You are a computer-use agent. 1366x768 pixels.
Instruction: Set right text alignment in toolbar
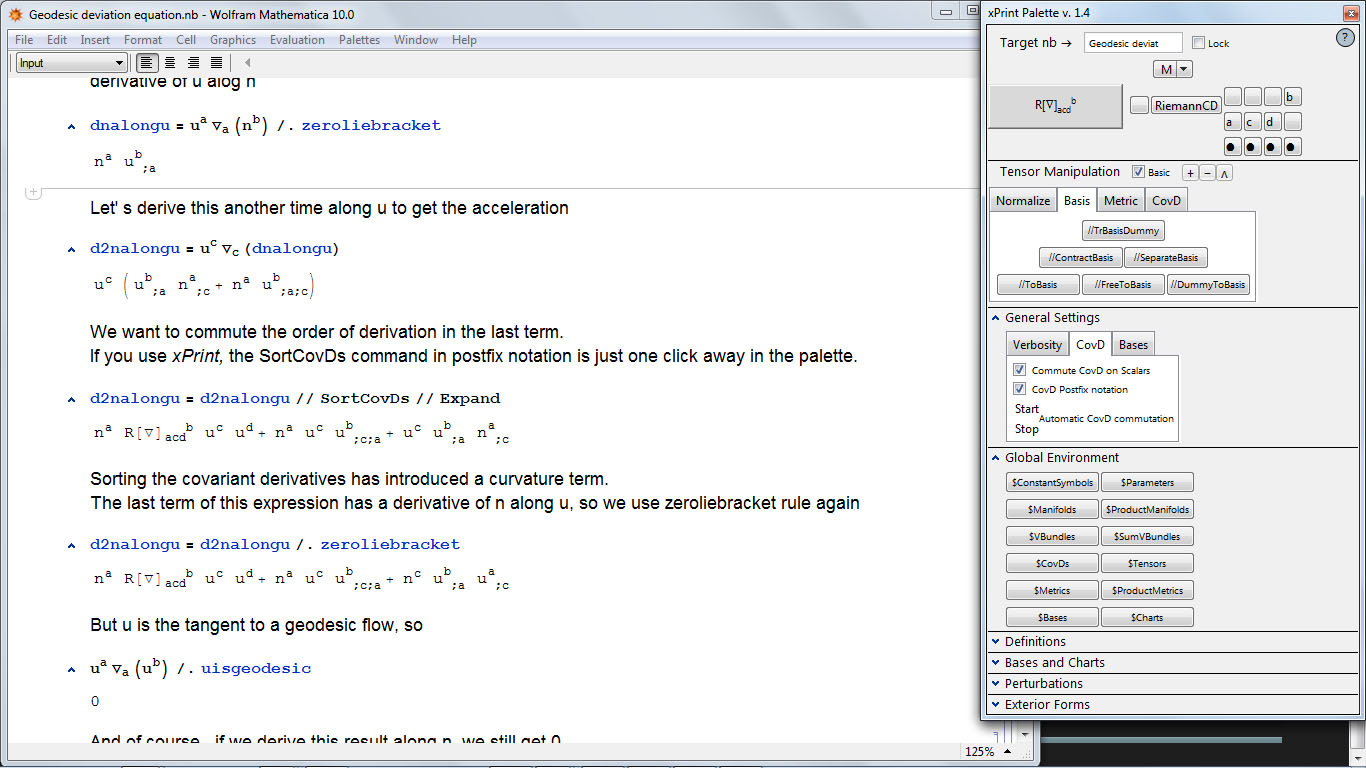tap(193, 63)
